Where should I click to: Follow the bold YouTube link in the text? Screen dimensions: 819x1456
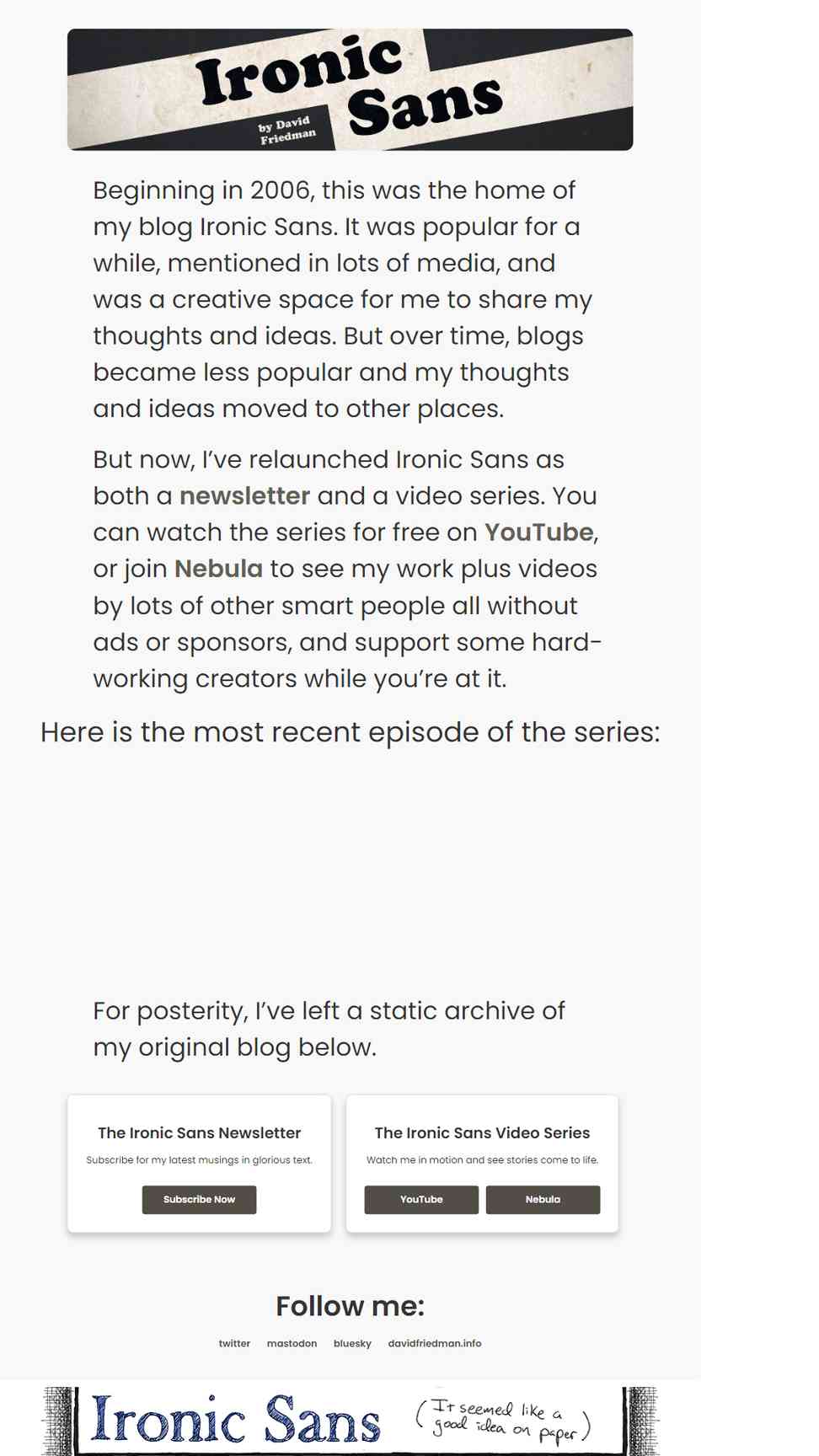point(538,532)
